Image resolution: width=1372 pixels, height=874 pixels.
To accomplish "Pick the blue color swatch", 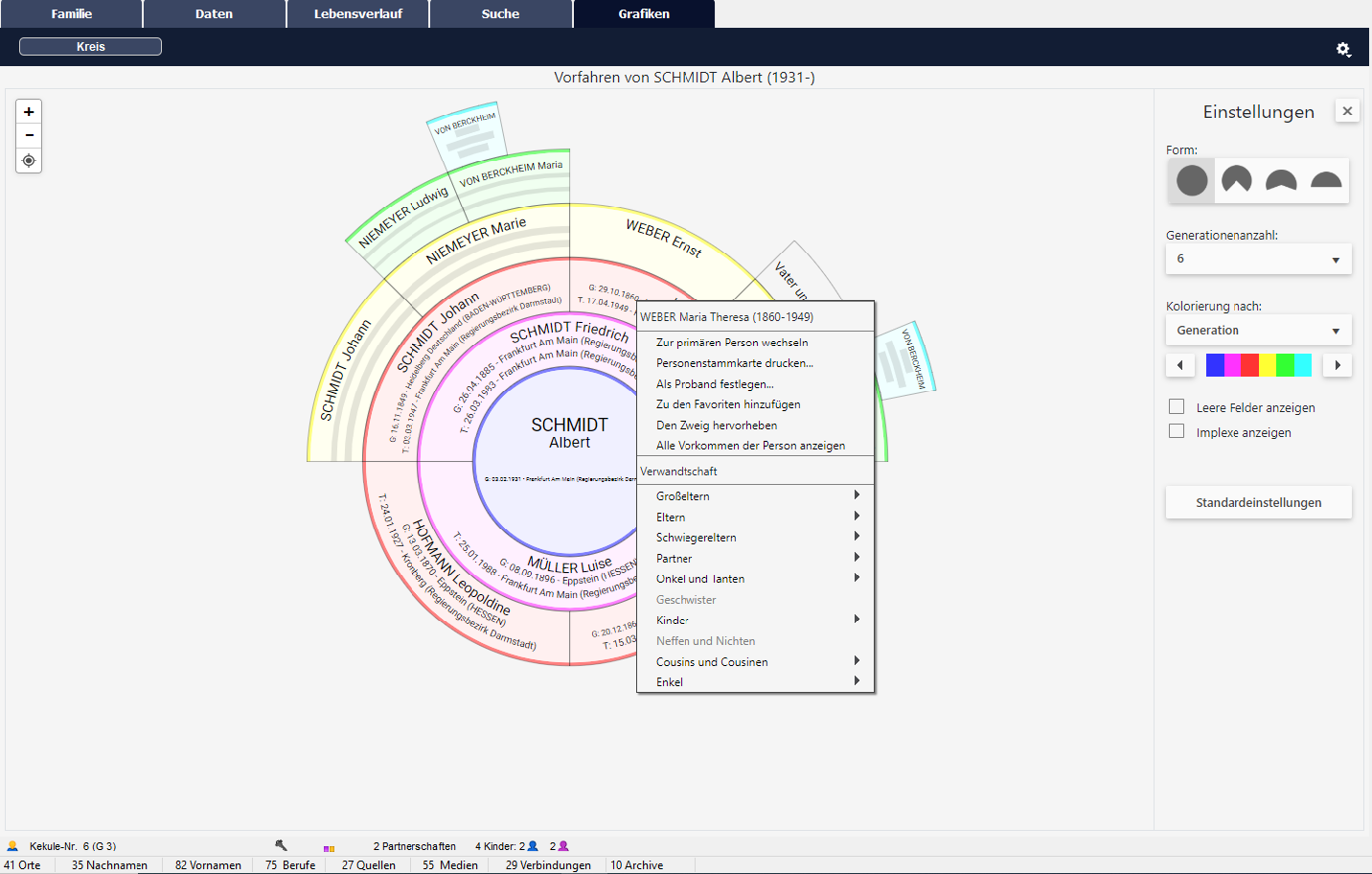I will pos(1215,365).
